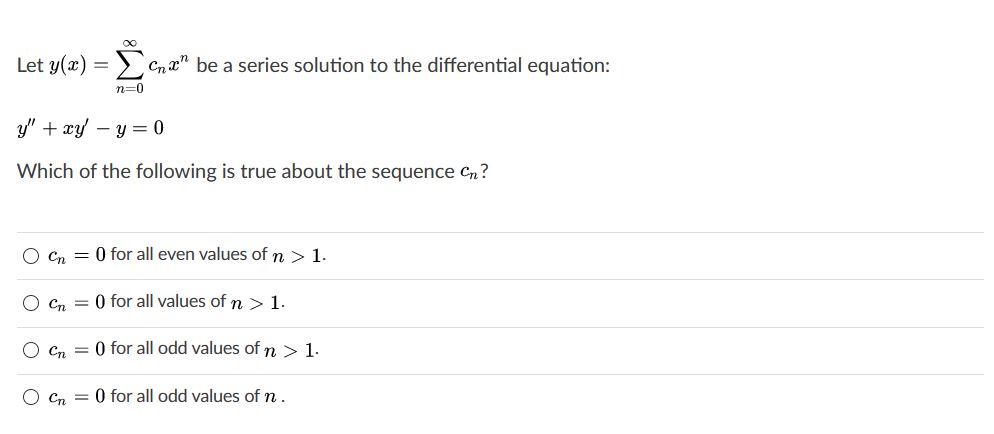Screen dimensions: 994x434
Task: Click the c_n symbol in the third option
Action: point(58,350)
